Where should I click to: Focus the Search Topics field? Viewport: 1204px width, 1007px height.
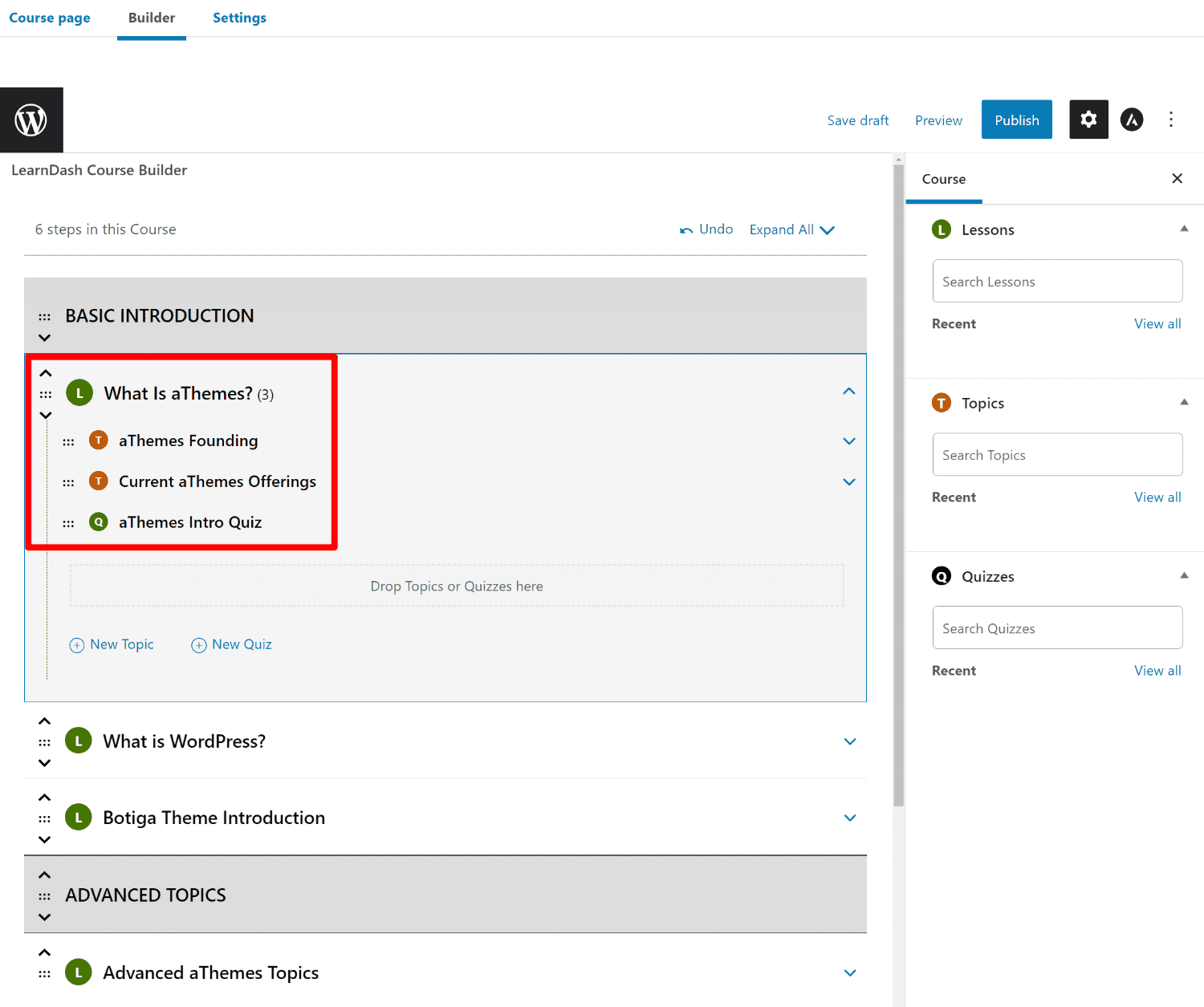click(1057, 454)
